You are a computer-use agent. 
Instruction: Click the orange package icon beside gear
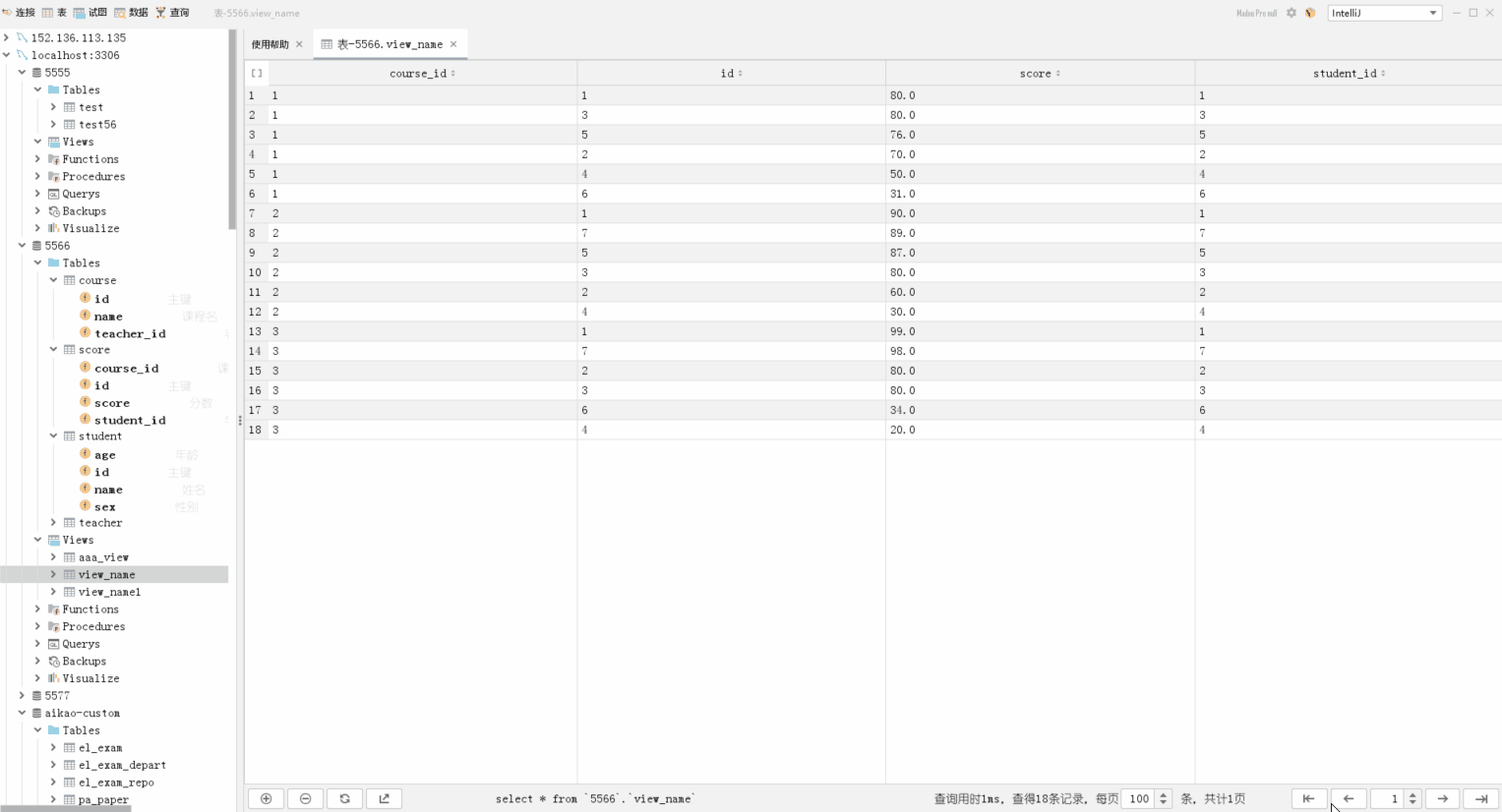pyautogui.click(x=1310, y=13)
